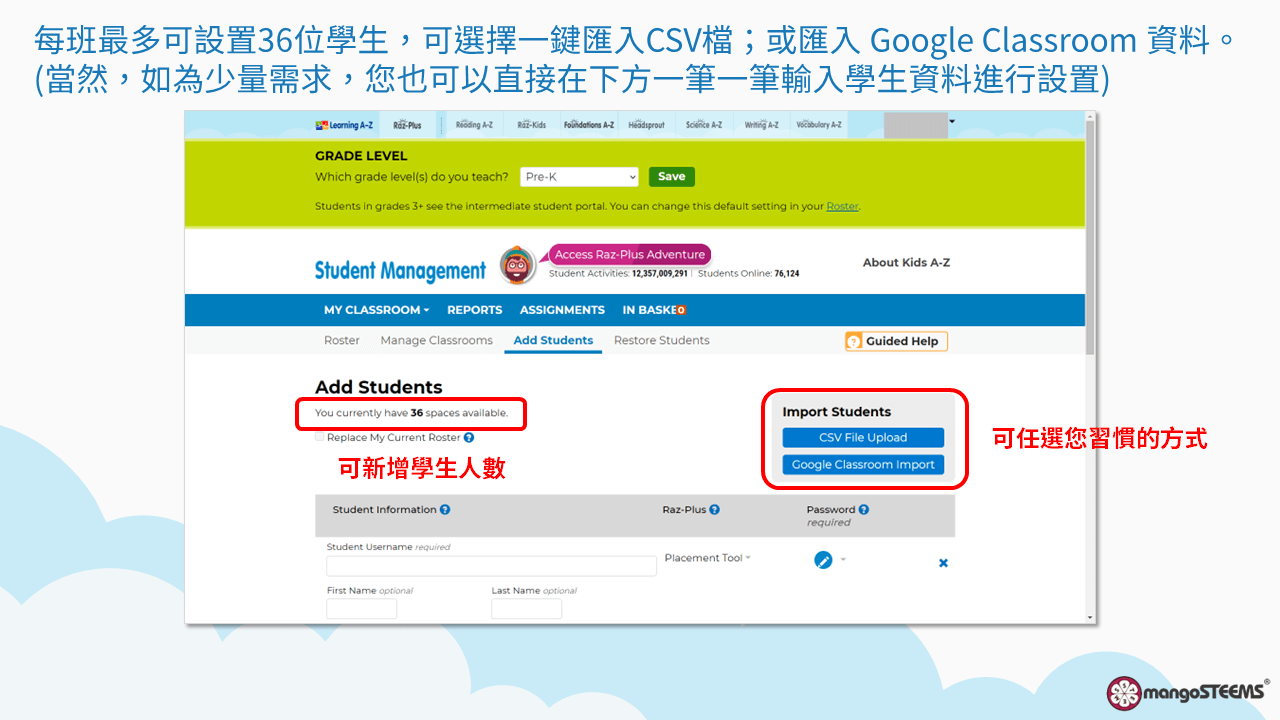Screen dimensions: 1280x720
Task: Click Access Raz-Plus Adventure bubble
Action: (x=630, y=255)
